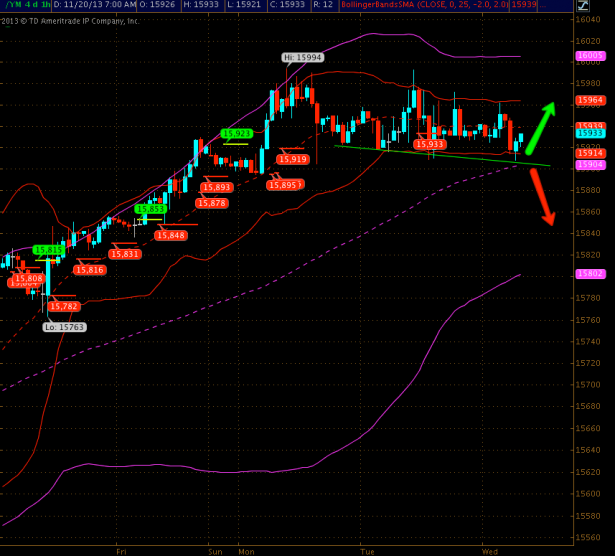The width and height of the screenshot is (615, 556).
Task: Click the green 15,923 price marker
Action: (x=236, y=133)
